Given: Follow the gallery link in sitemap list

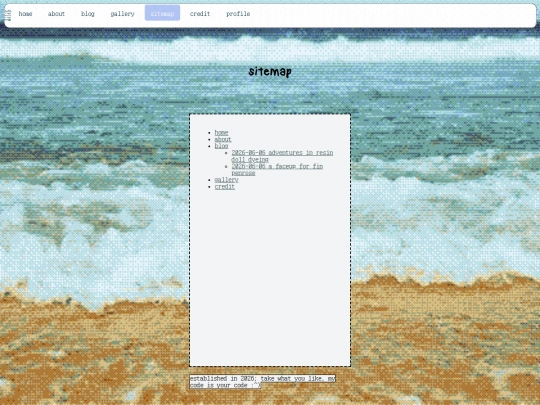Looking at the screenshot, I should tap(227, 180).
